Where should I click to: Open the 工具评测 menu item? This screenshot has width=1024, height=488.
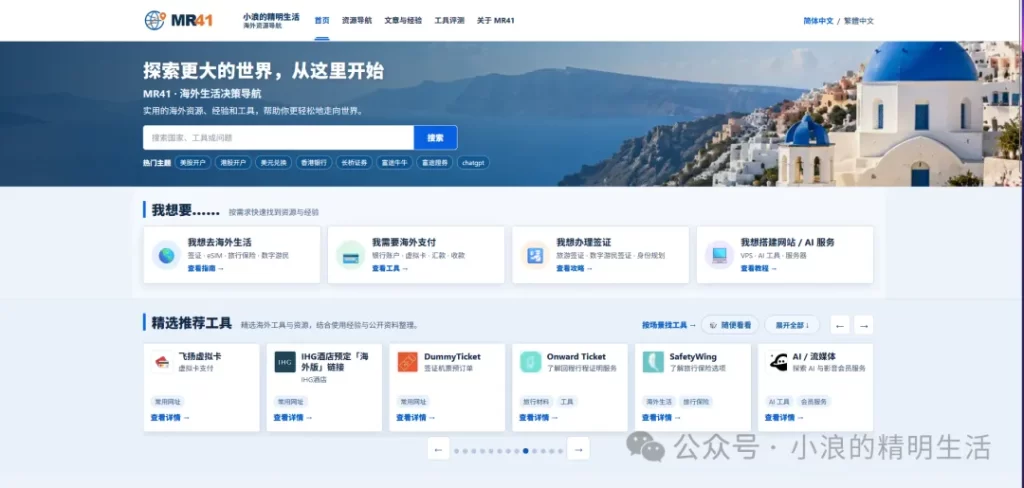pos(449,20)
